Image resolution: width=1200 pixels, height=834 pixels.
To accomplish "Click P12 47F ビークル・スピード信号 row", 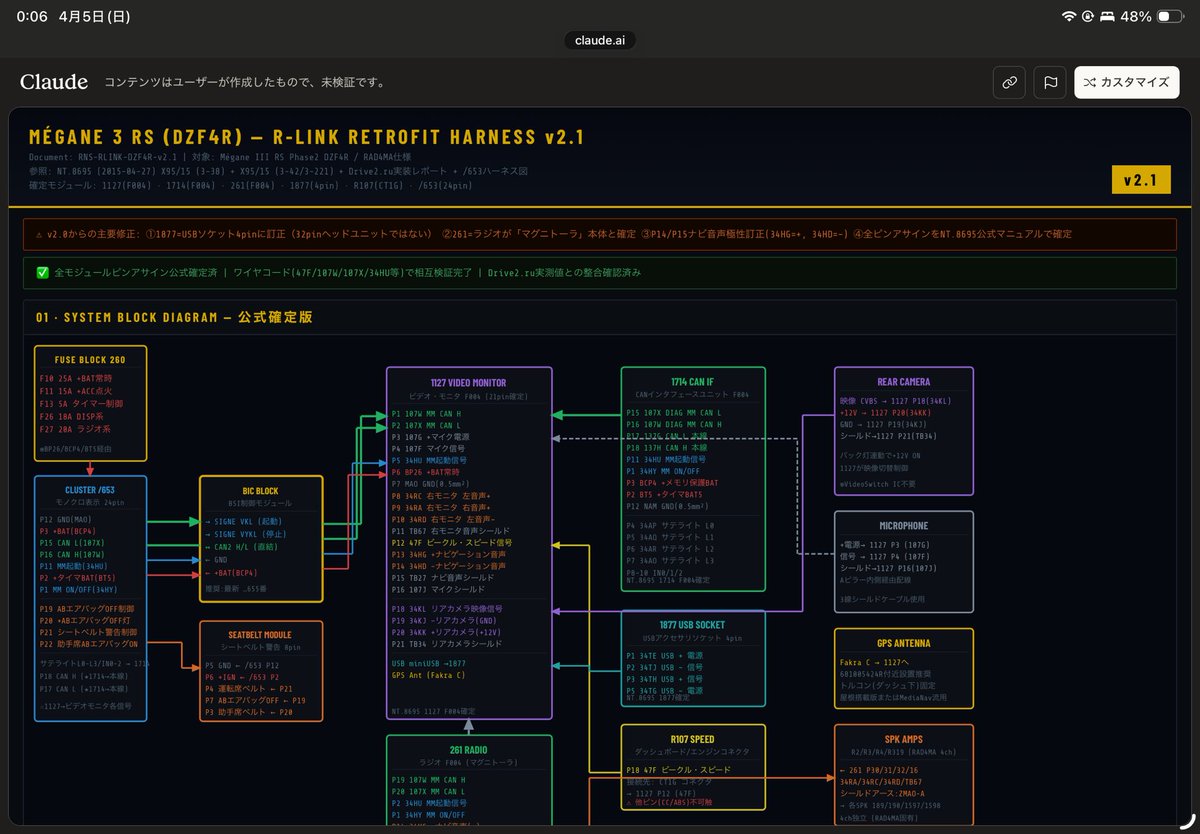I will (x=452, y=542).
